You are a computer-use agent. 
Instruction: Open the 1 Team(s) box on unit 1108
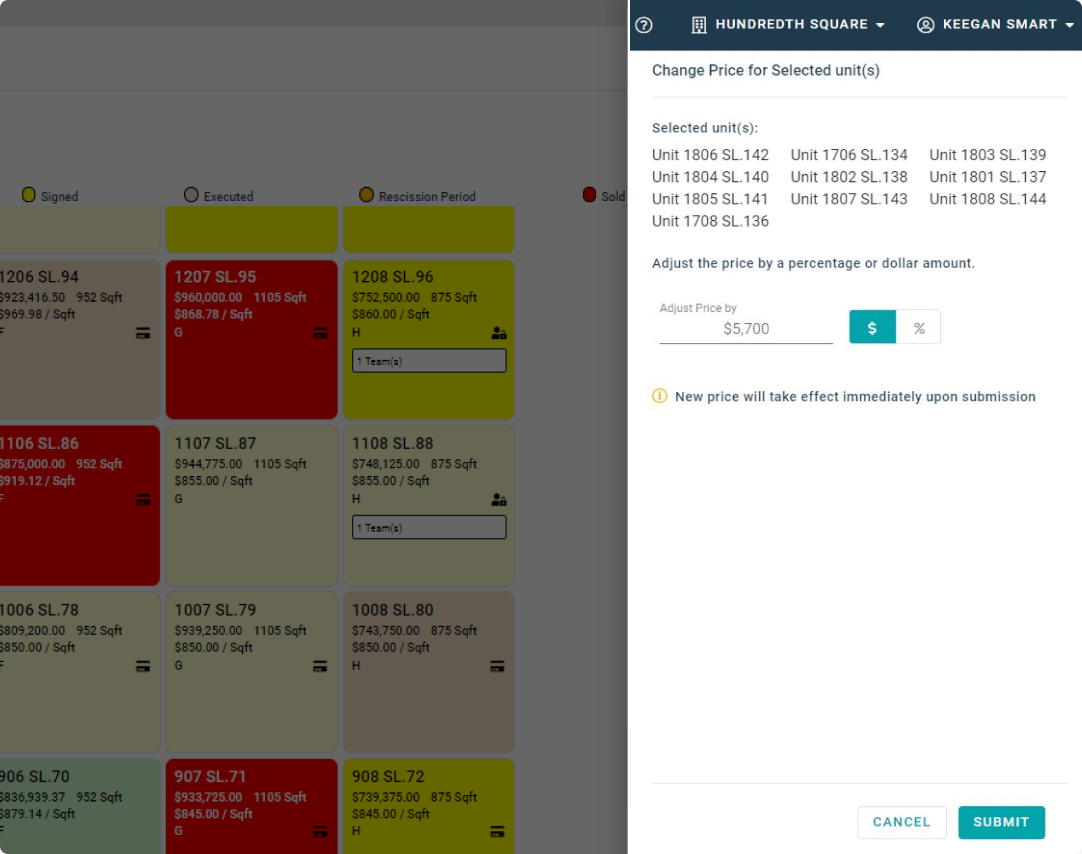click(429, 528)
